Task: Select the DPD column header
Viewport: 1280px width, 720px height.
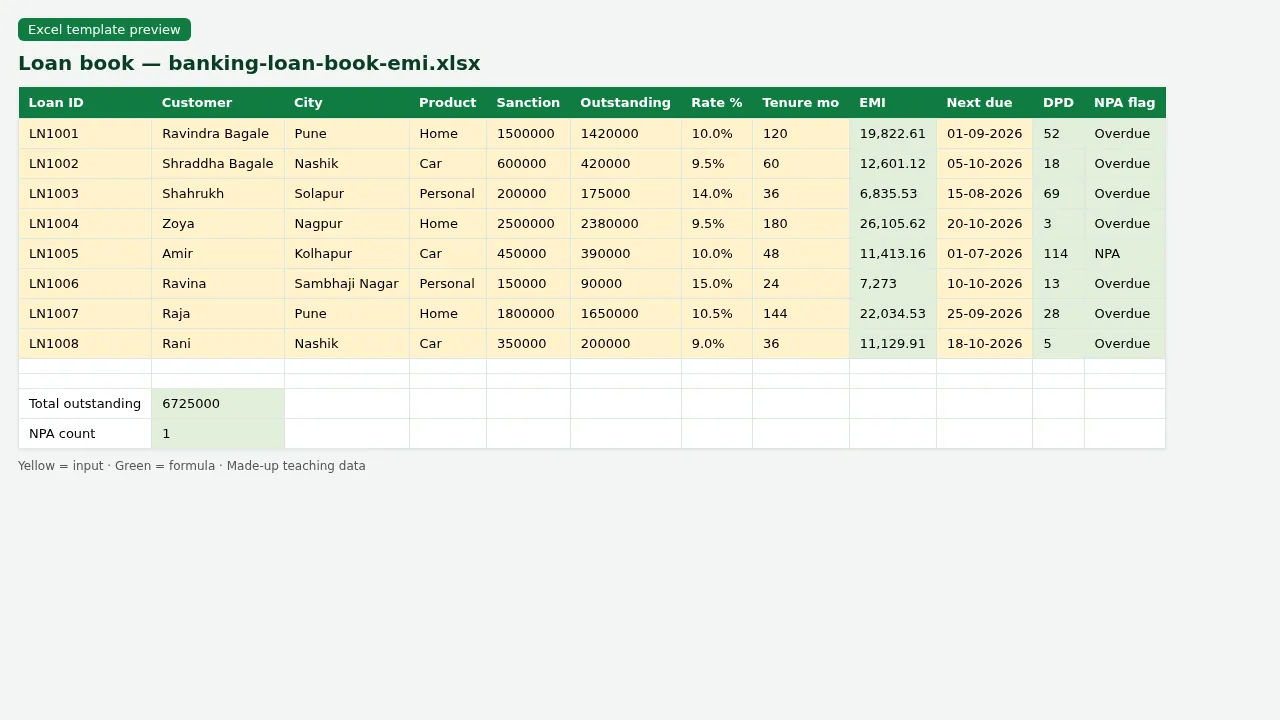Action: click(x=1059, y=103)
